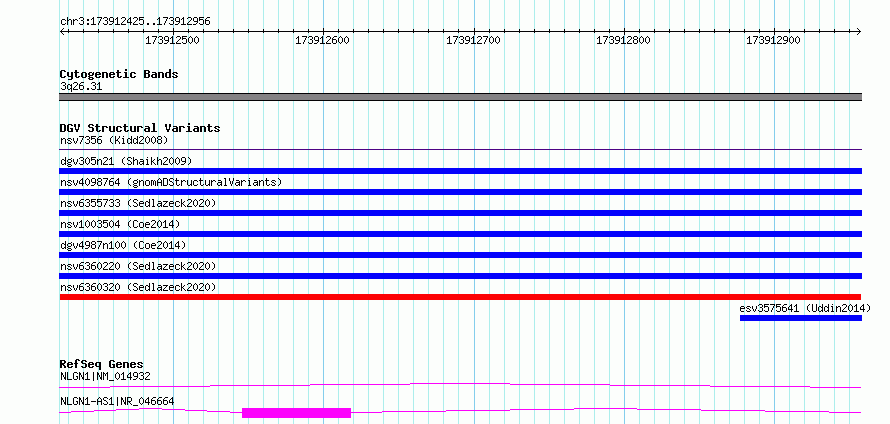Click the blue bar under dgv305n21
This screenshot has width=890, height=424.
pyautogui.click(x=460, y=171)
